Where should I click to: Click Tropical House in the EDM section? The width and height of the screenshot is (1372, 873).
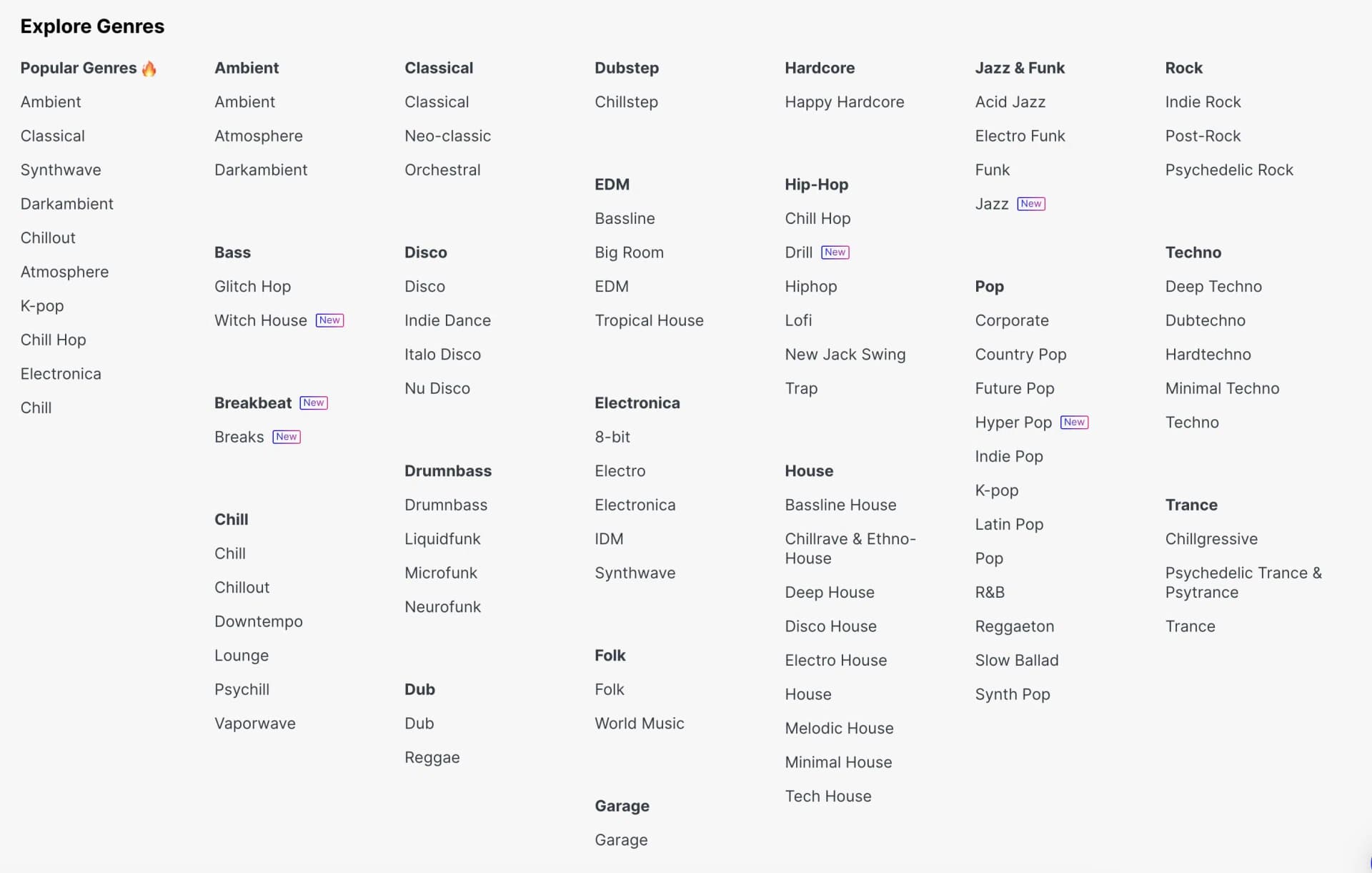[x=649, y=320]
